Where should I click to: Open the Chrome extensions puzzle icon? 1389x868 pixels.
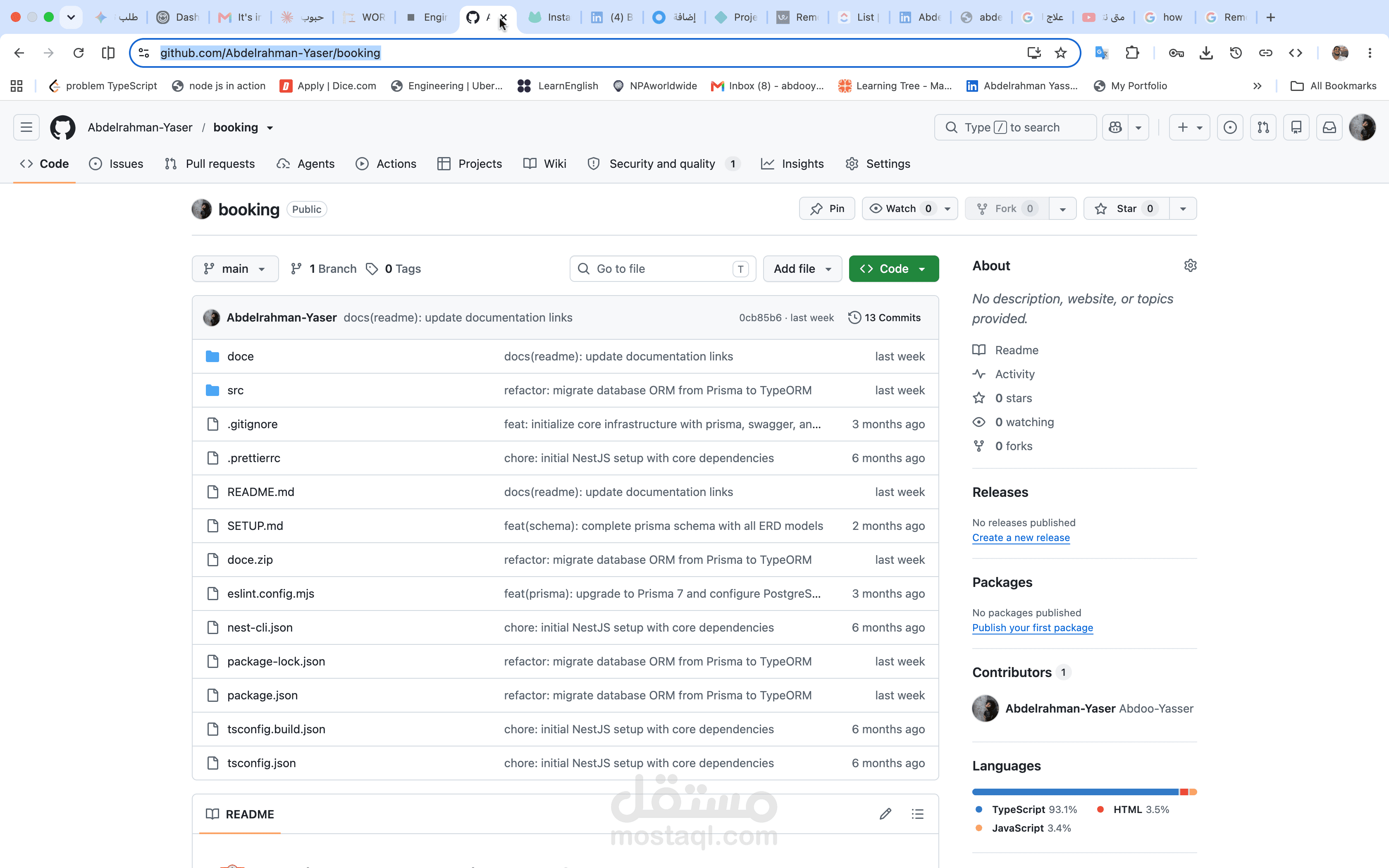click(x=1132, y=53)
